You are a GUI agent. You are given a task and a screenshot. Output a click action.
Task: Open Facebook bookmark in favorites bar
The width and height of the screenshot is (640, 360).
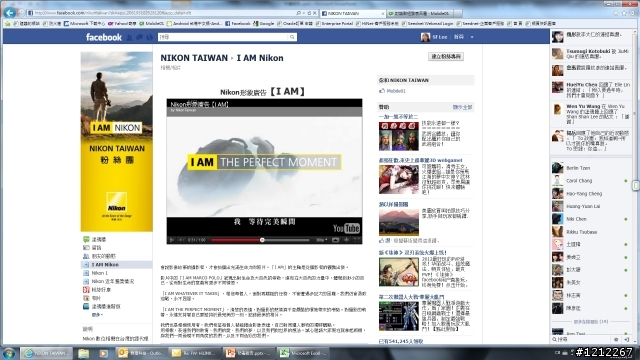pyautogui.click(x=238, y=24)
